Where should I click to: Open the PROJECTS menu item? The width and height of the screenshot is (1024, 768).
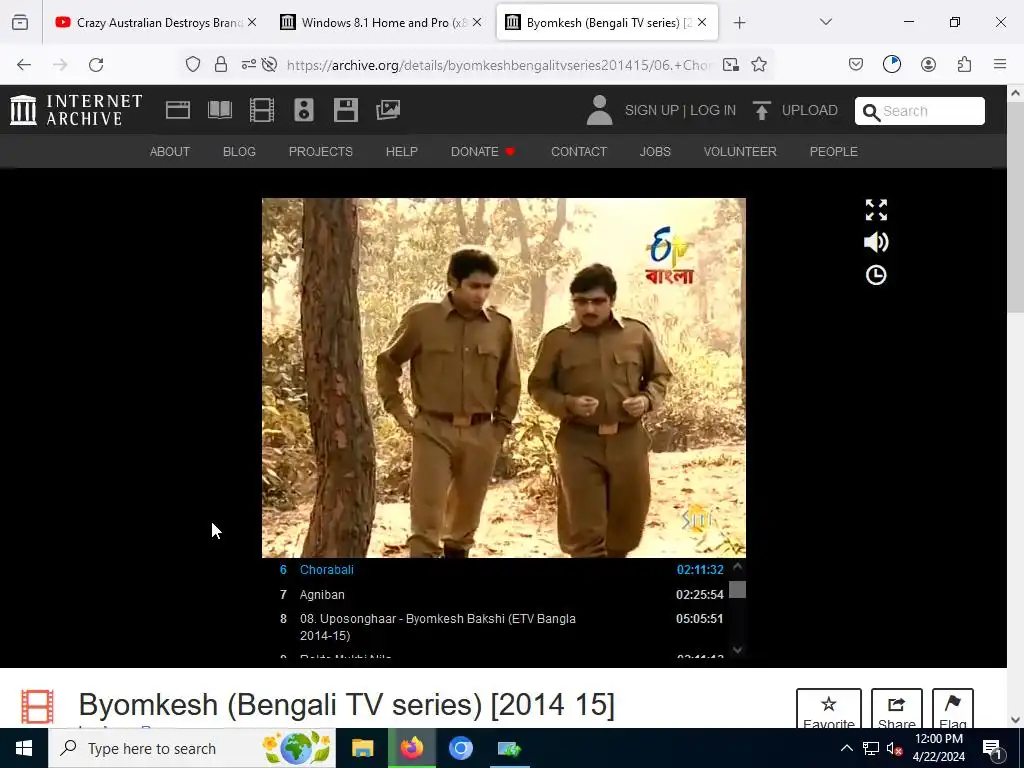[321, 152]
